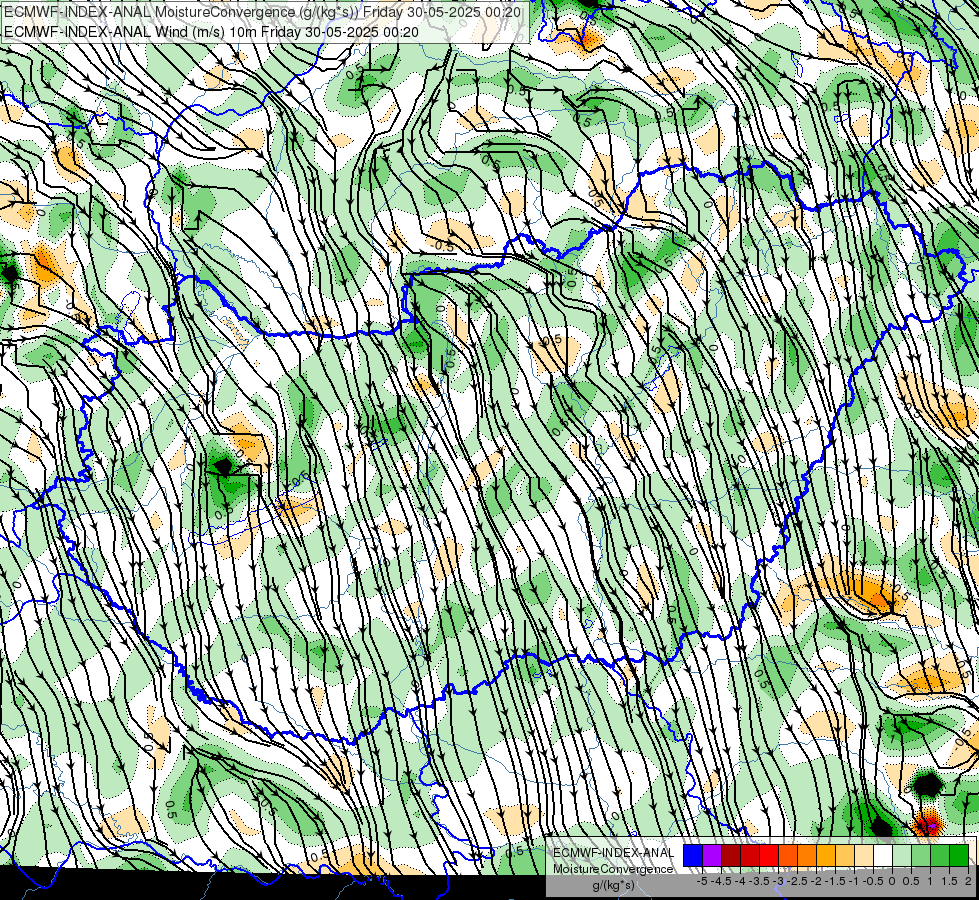Select the darkest green legend swatch

(x=959, y=855)
